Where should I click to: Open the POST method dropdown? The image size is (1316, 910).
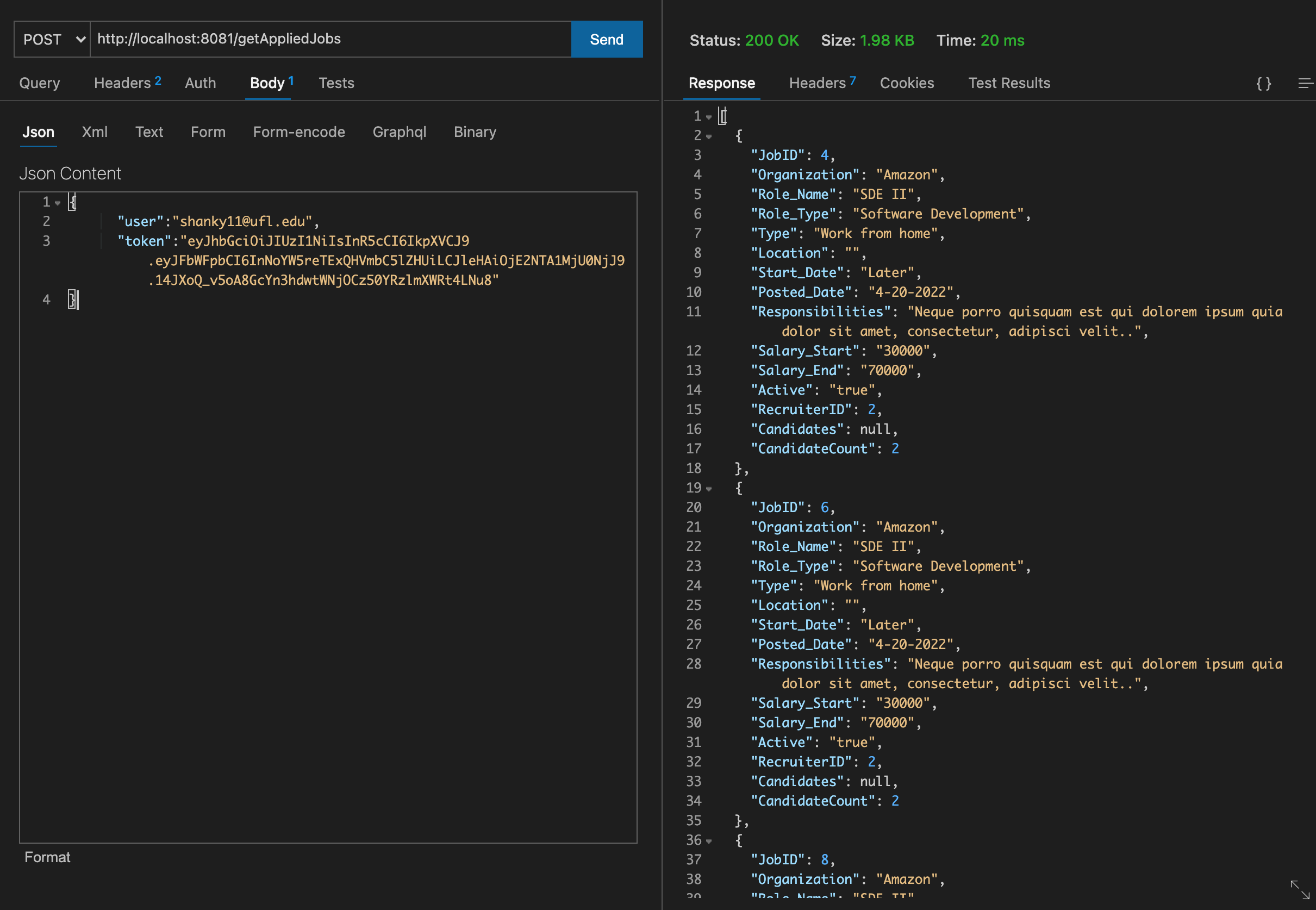point(52,39)
